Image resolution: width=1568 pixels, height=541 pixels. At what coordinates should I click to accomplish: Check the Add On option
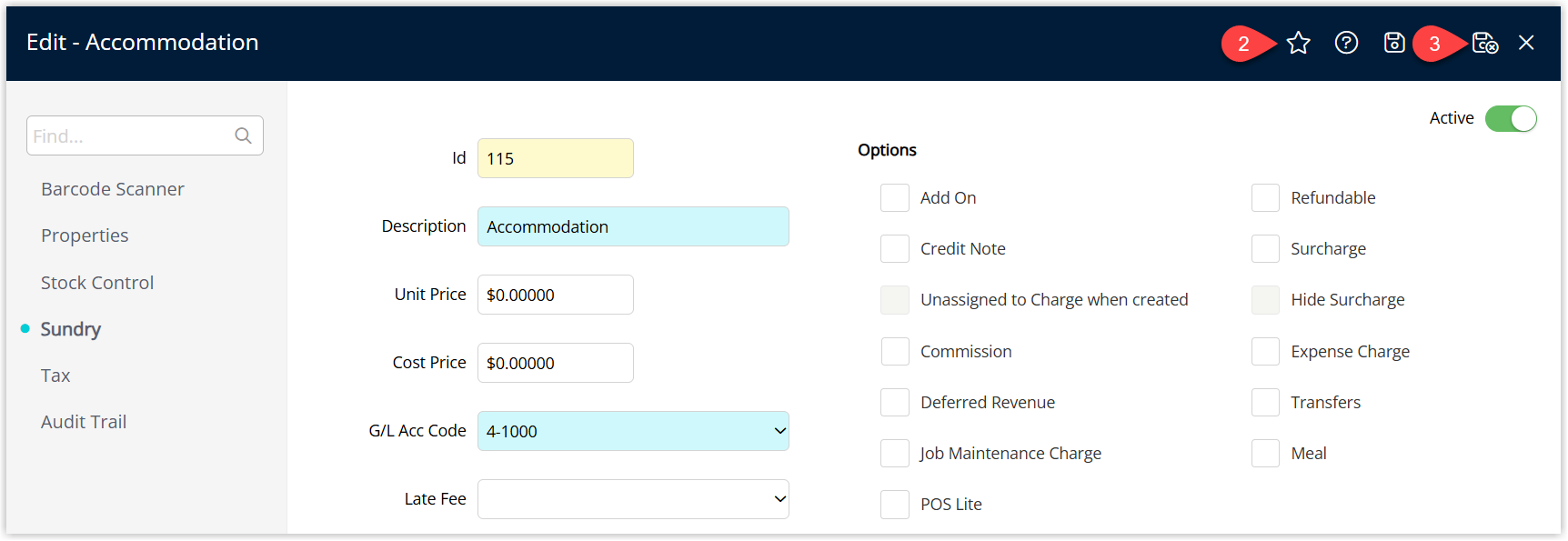click(x=895, y=197)
